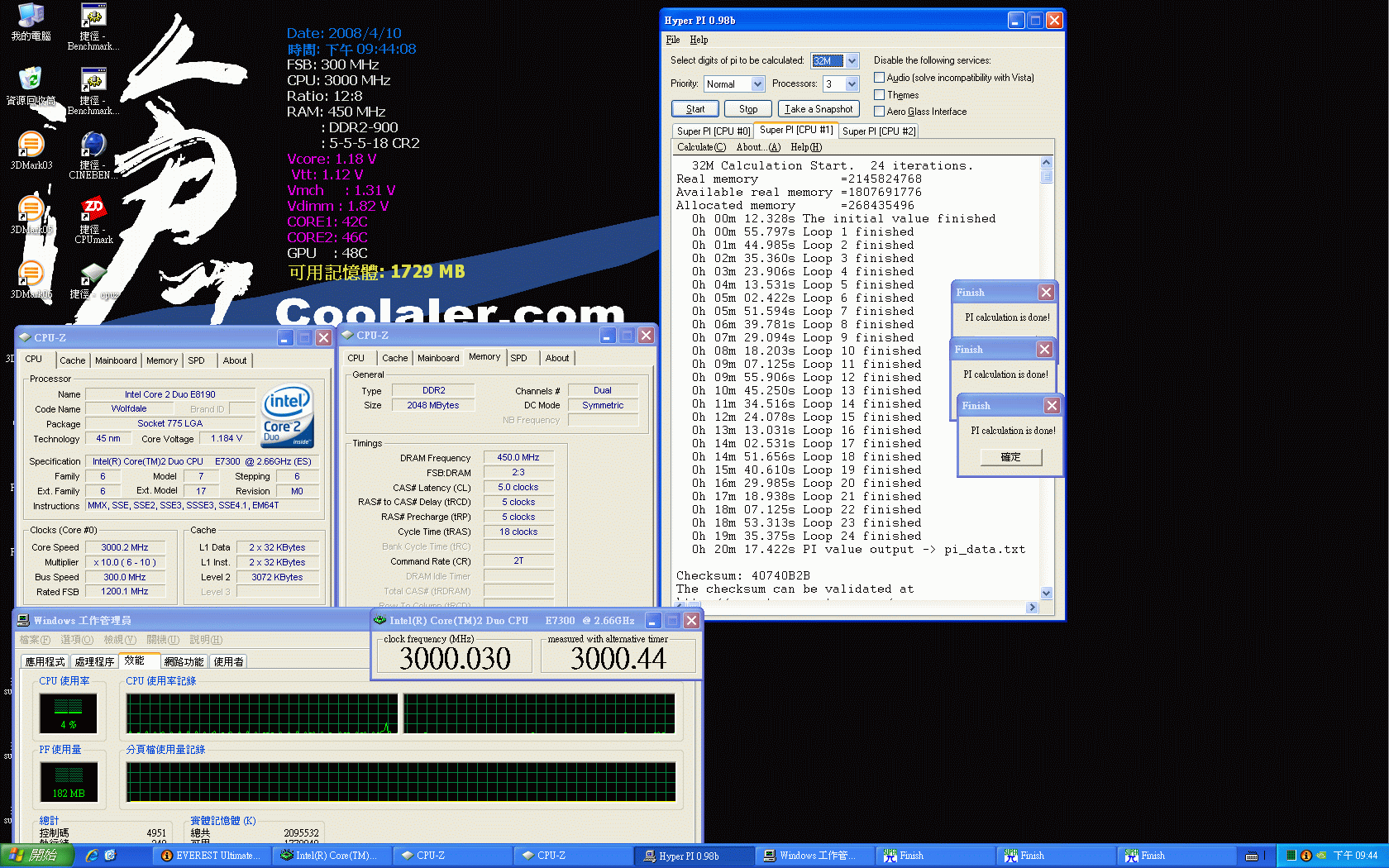Image resolution: width=1389 pixels, height=868 pixels.
Task: Open the ZD CPUmark desktop shortcut
Action: pos(93,209)
